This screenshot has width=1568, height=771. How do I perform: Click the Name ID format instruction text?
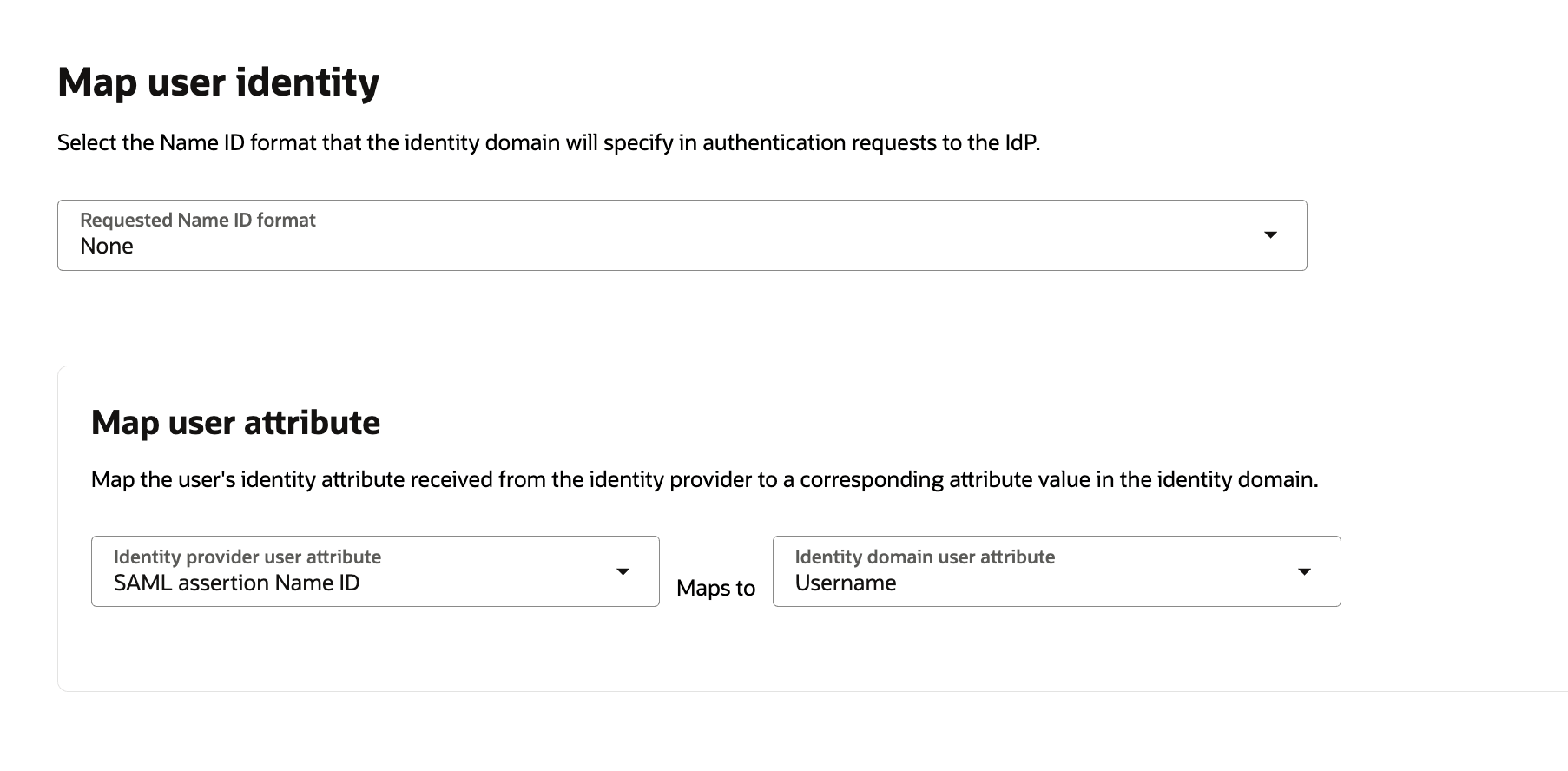[550, 142]
